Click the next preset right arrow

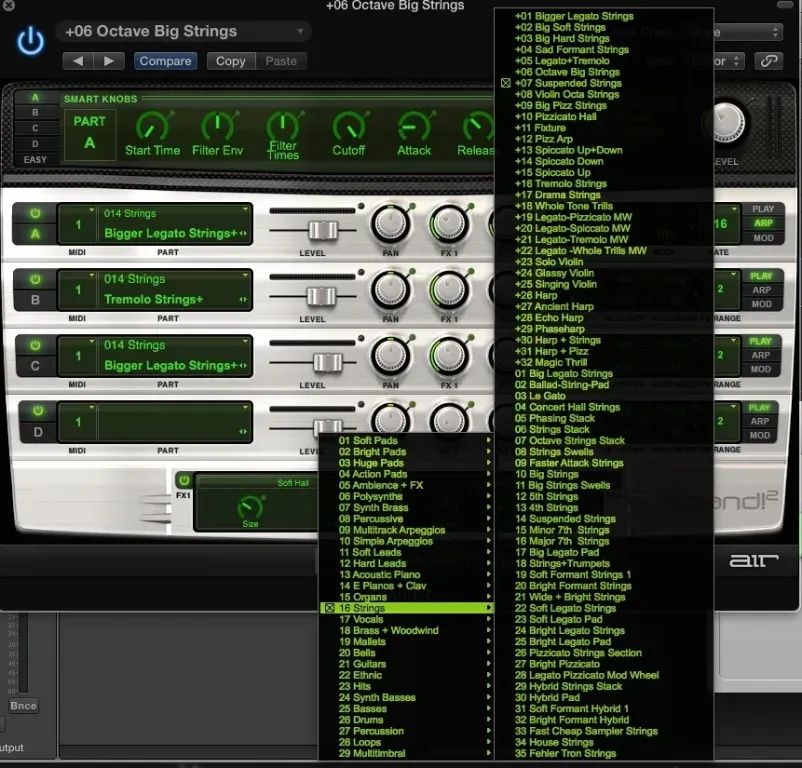point(109,61)
